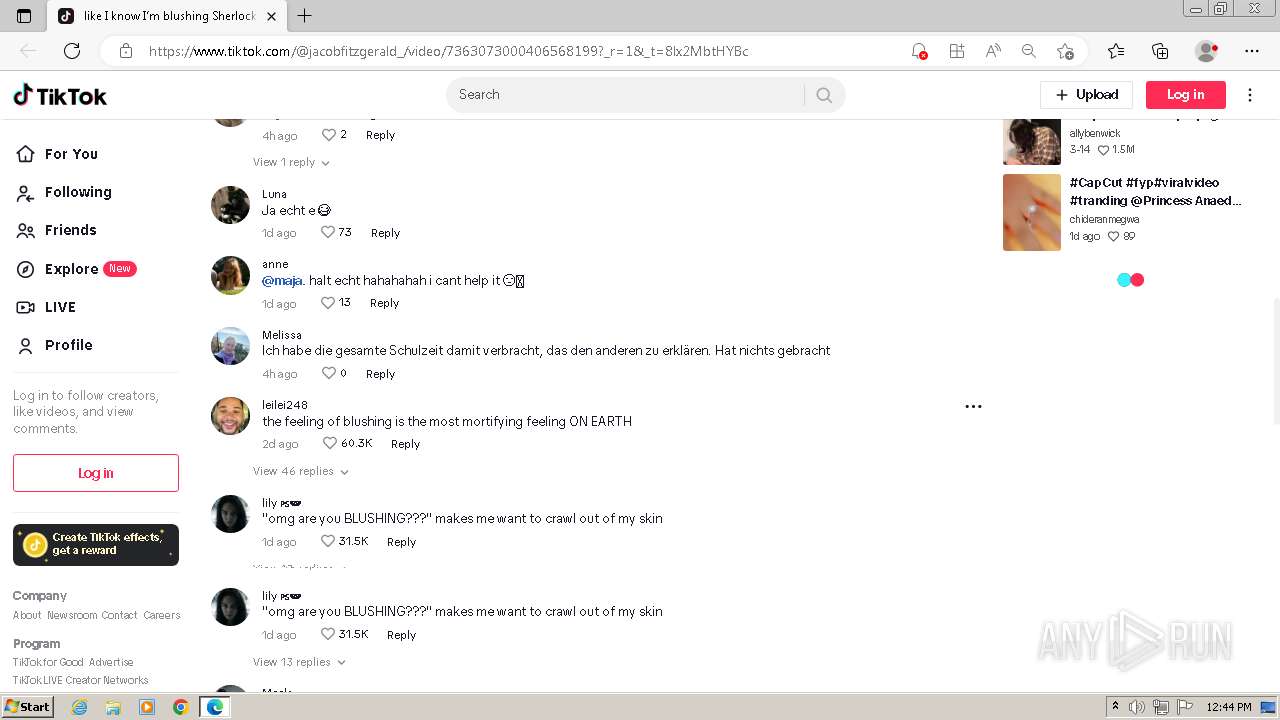Viewport: 1280px width, 720px height.
Task: Reply to leilei248's comment
Action: (405, 444)
